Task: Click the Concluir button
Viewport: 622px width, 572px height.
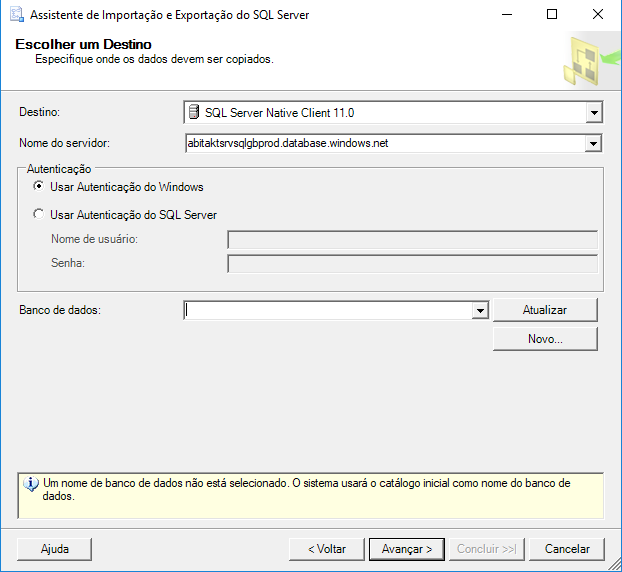Action: tap(487, 549)
